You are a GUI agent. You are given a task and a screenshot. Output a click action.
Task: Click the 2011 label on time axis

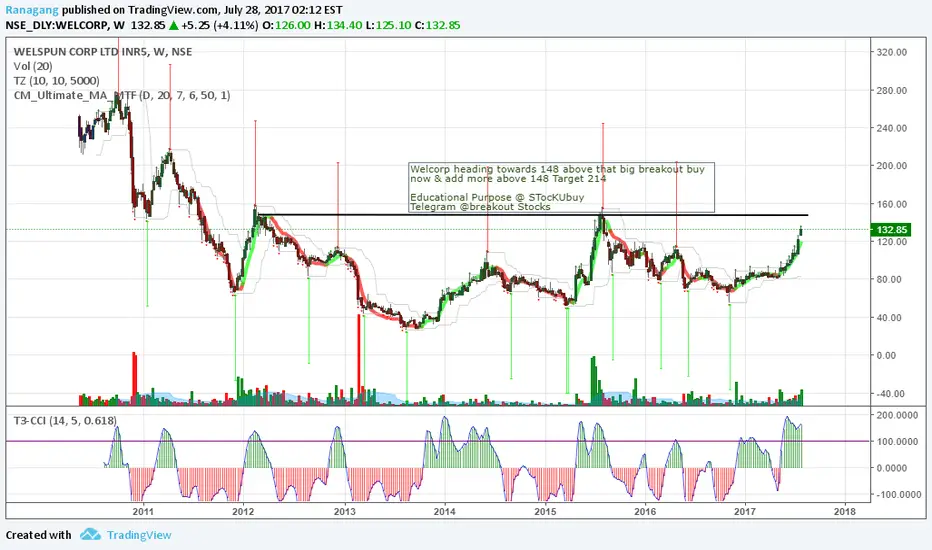point(143,511)
